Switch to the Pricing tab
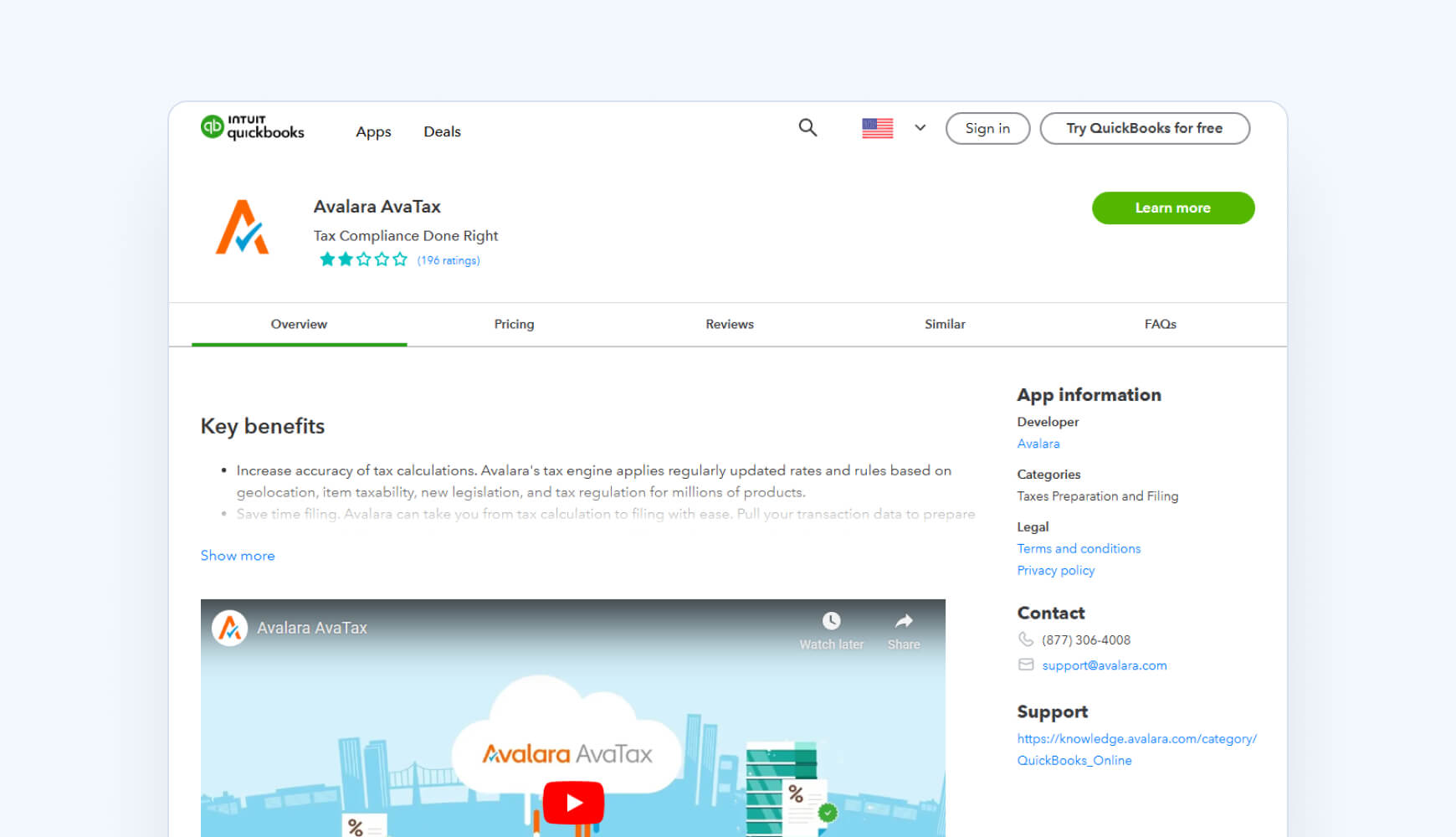This screenshot has height=837, width=1456. (514, 324)
